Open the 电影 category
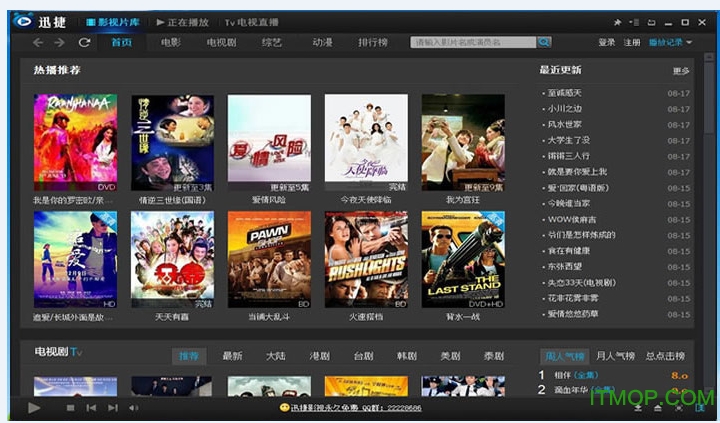720x423 pixels. tap(171, 42)
